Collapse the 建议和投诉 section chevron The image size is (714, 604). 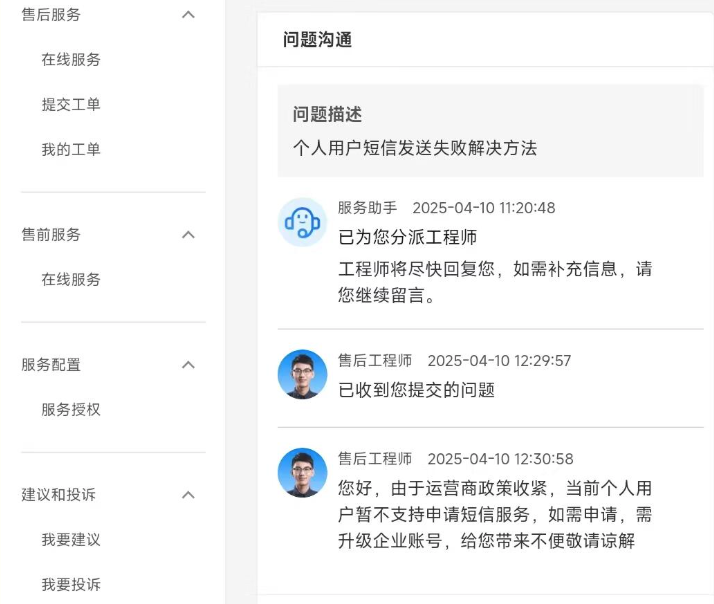pyautogui.click(x=188, y=495)
